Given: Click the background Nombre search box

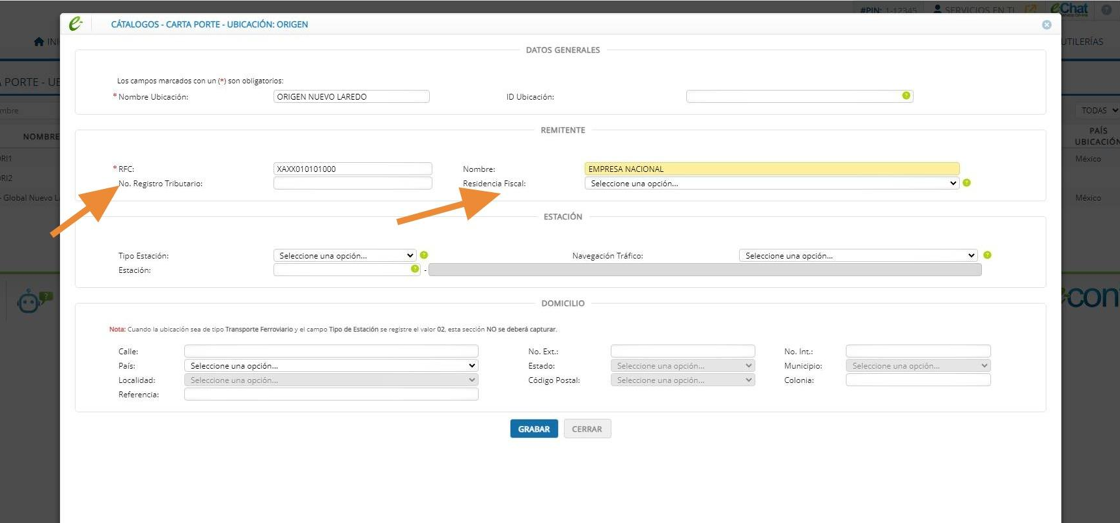Looking at the screenshot, I should (30, 111).
